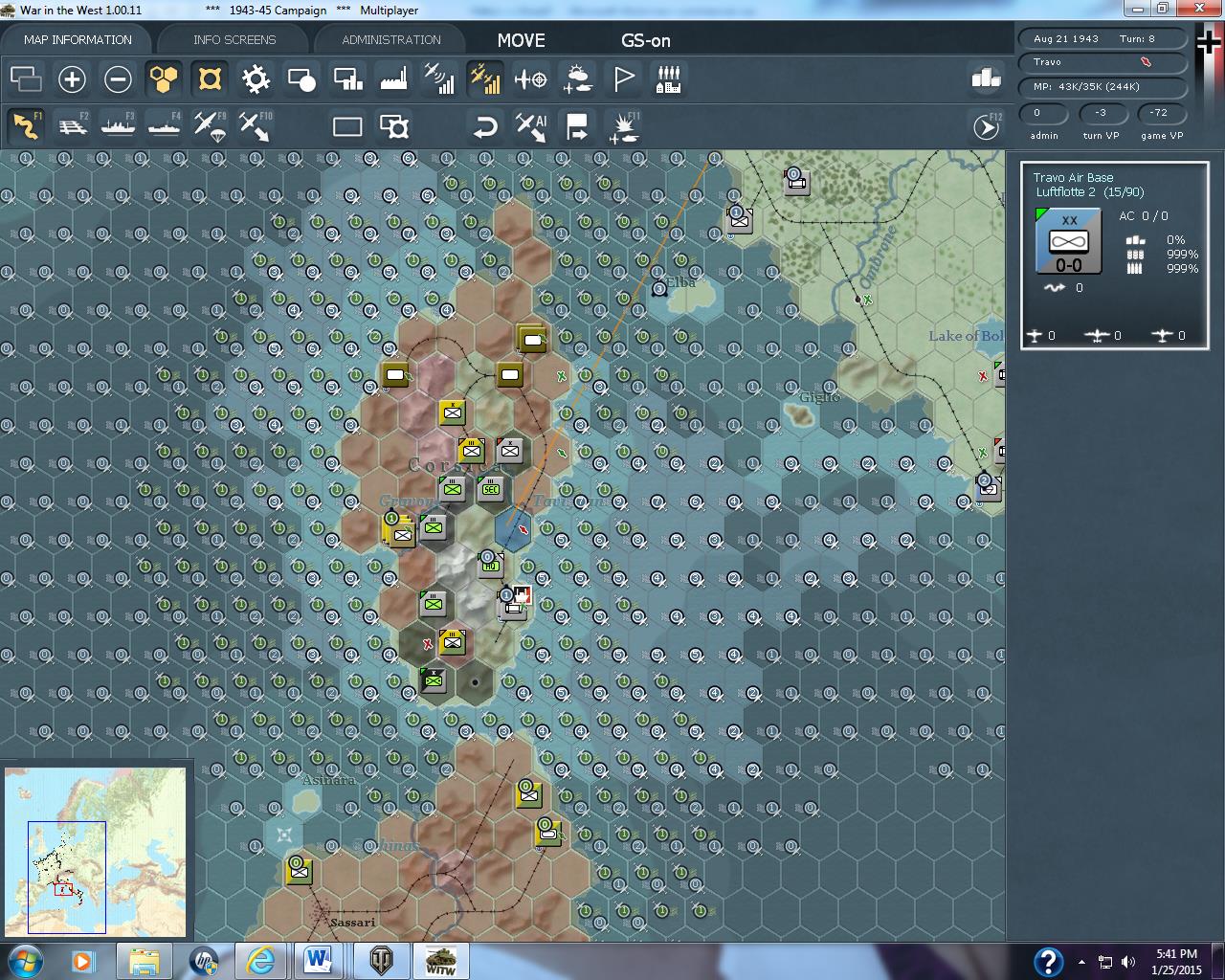Open Microsoft Word from taskbar
Screen dimensions: 1225x980
[318, 961]
